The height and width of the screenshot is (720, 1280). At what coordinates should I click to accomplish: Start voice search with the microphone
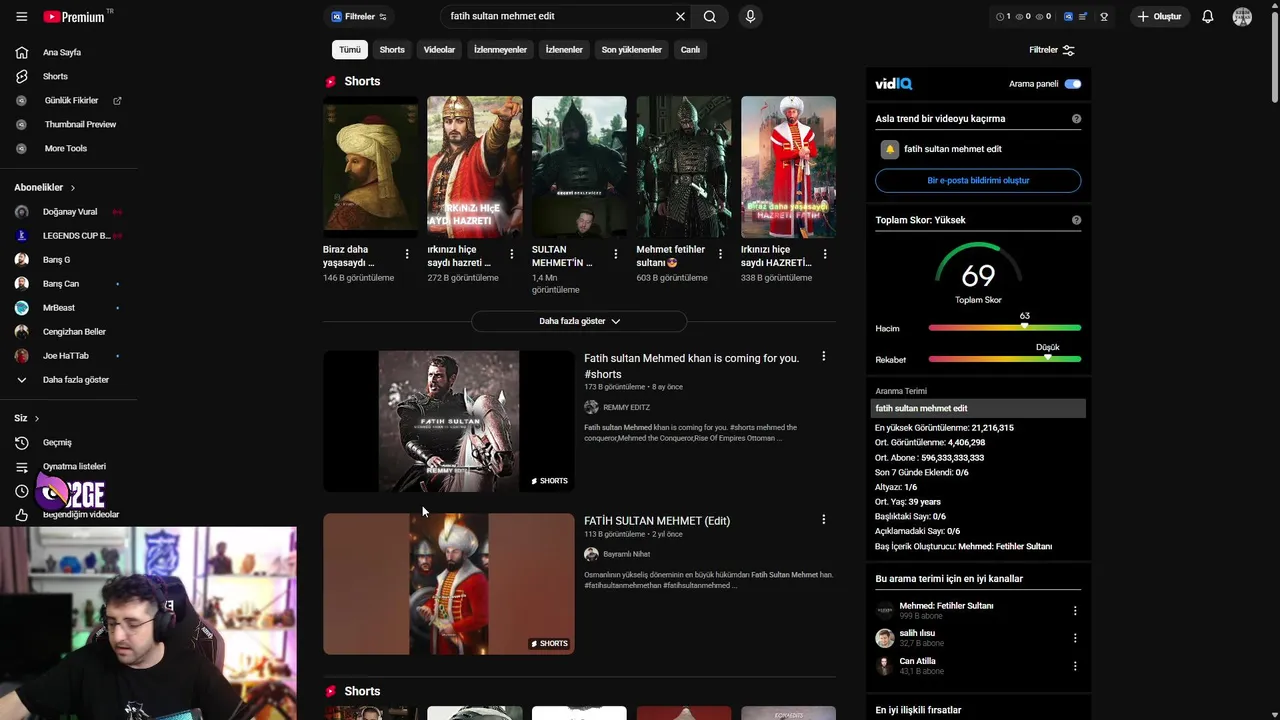click(x=750, y=16)
